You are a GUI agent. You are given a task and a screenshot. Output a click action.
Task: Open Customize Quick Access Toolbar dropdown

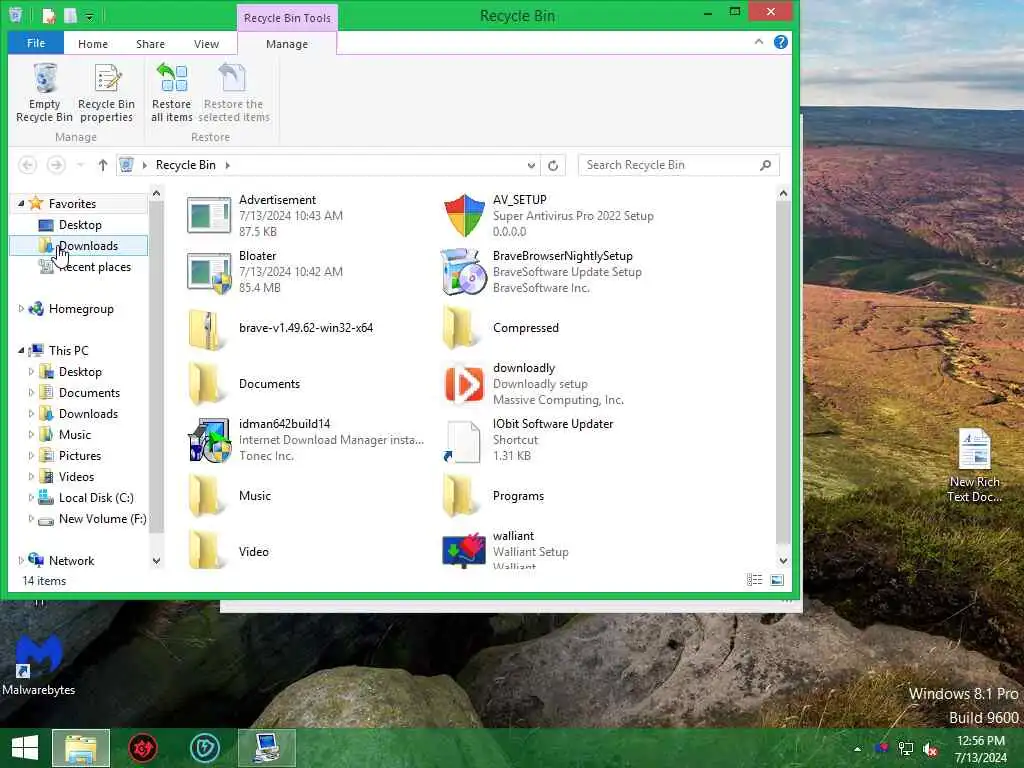(89, 16)
